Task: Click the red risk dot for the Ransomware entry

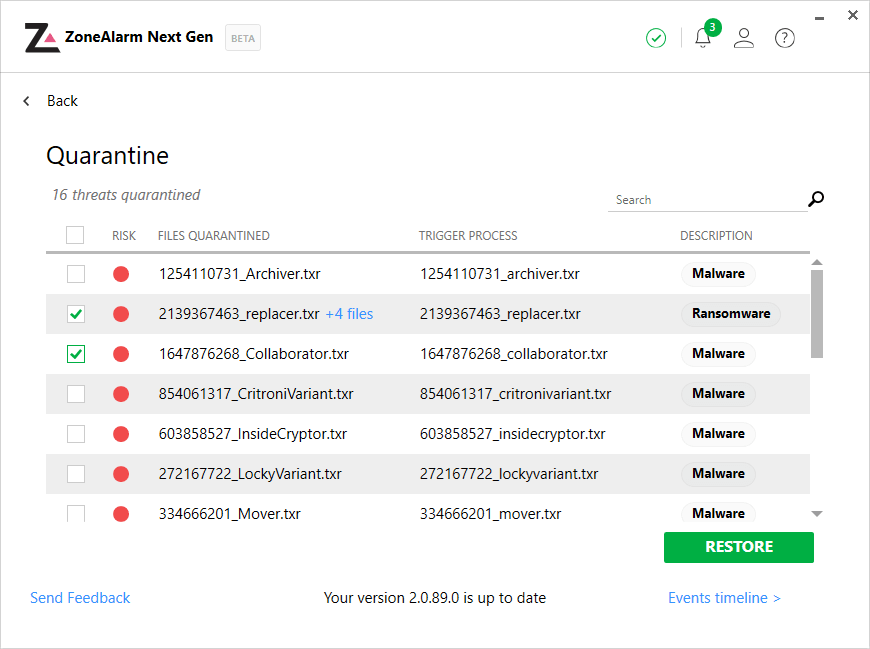Action: (121, 313)
